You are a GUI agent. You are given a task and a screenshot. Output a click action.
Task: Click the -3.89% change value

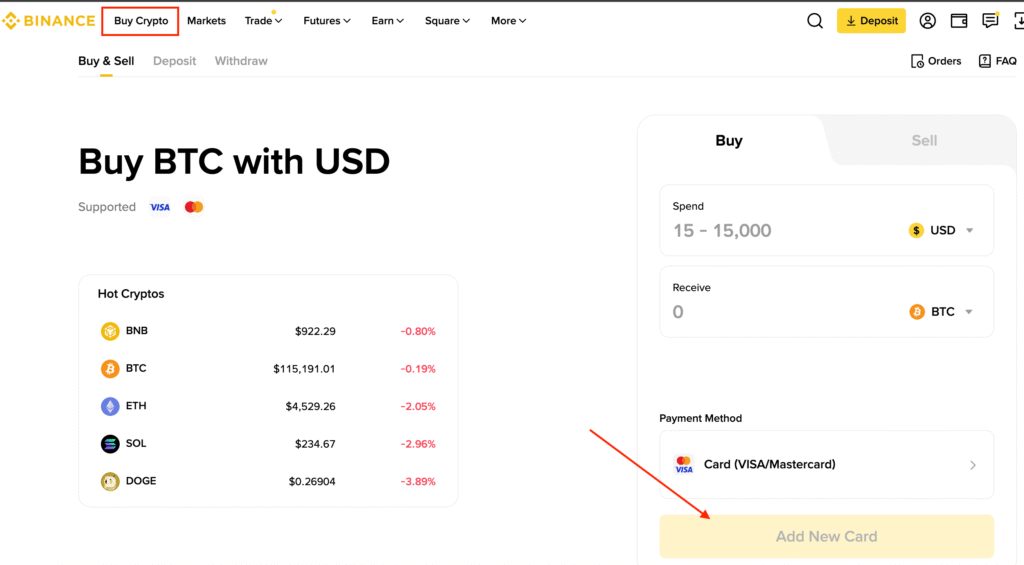(x=418, y=481)
